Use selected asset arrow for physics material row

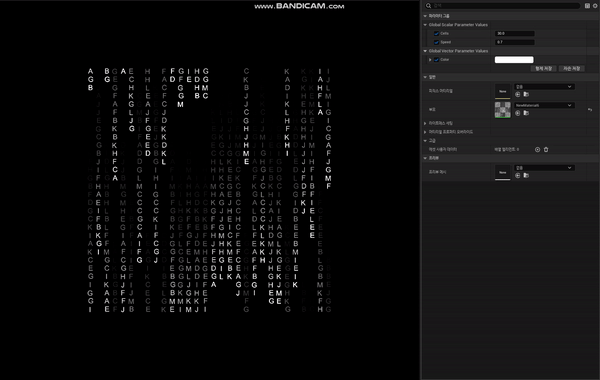tap(518, 94)
